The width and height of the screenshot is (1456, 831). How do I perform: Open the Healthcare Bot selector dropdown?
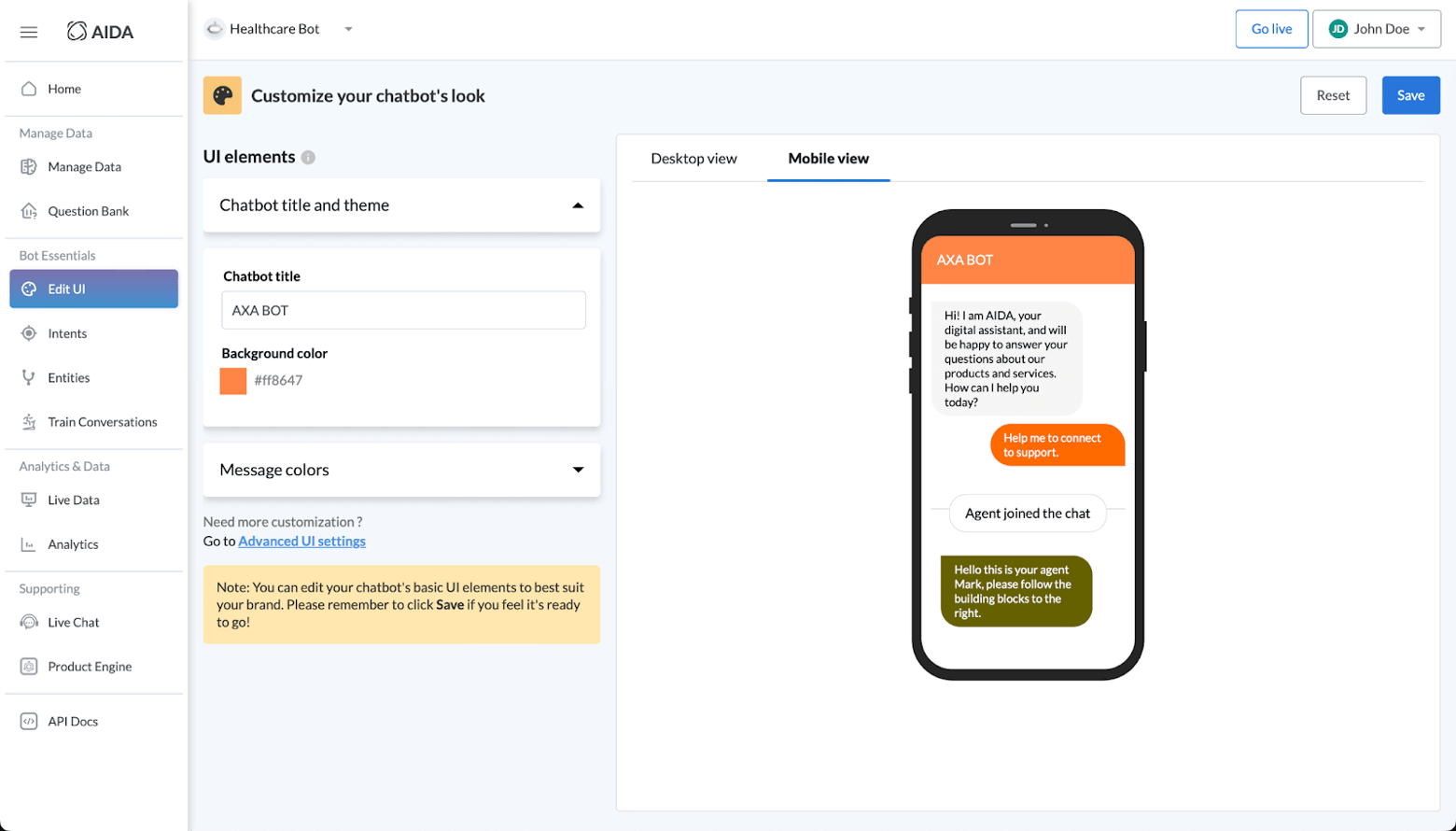pos(348,29)
